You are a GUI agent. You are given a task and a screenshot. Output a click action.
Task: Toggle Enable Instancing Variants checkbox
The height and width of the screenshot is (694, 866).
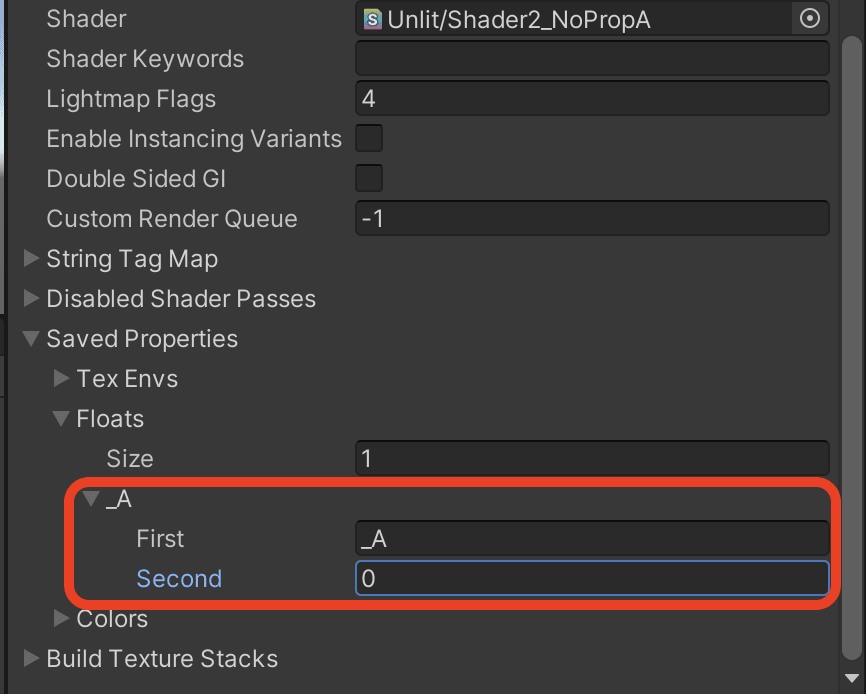369,138
